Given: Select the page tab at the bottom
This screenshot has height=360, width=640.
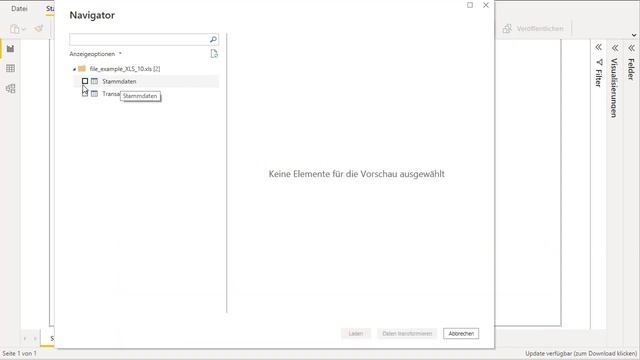Looking at the screenshot, I should coord(48,338).
